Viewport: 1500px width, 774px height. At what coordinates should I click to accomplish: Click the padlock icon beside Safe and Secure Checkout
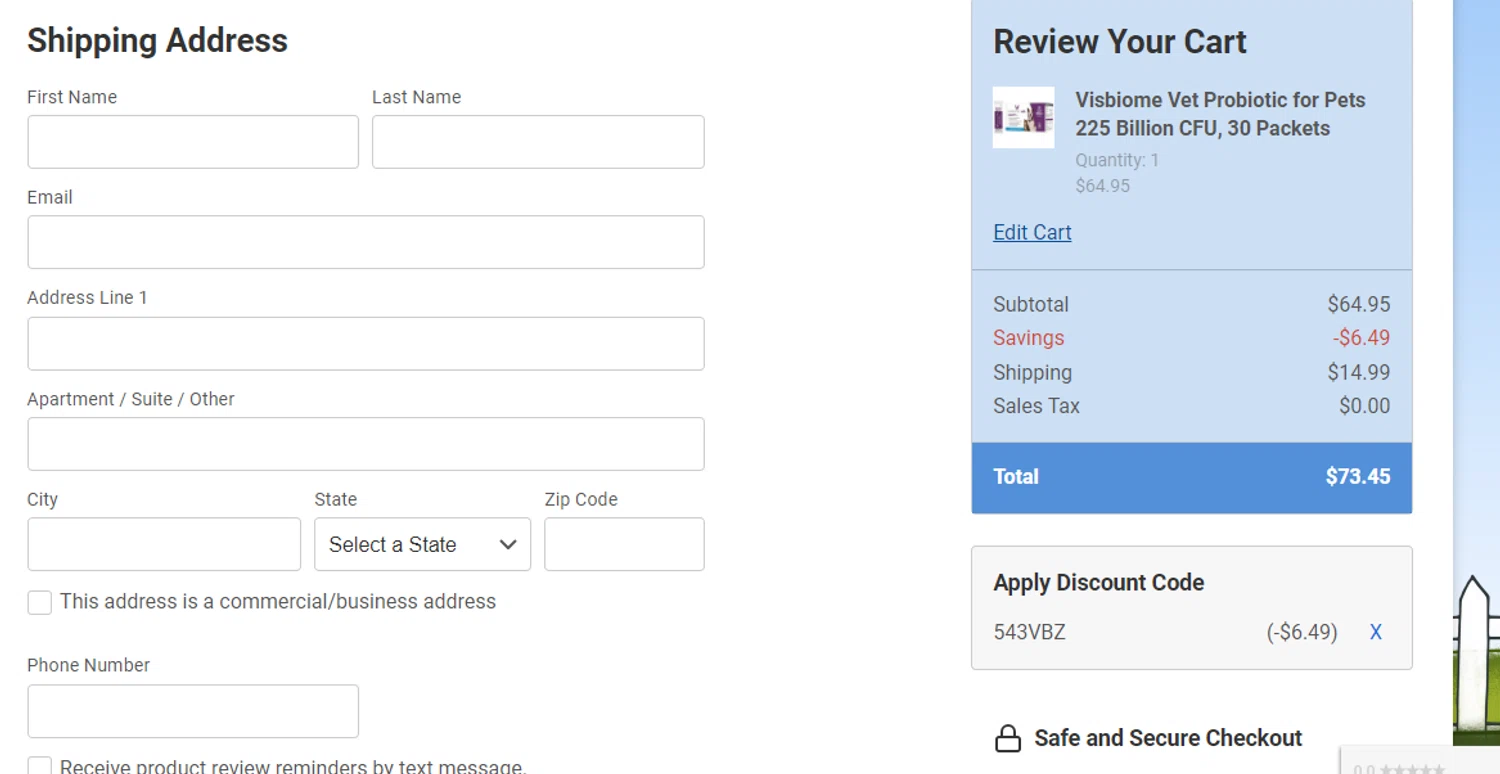(x=1007, y=739)
